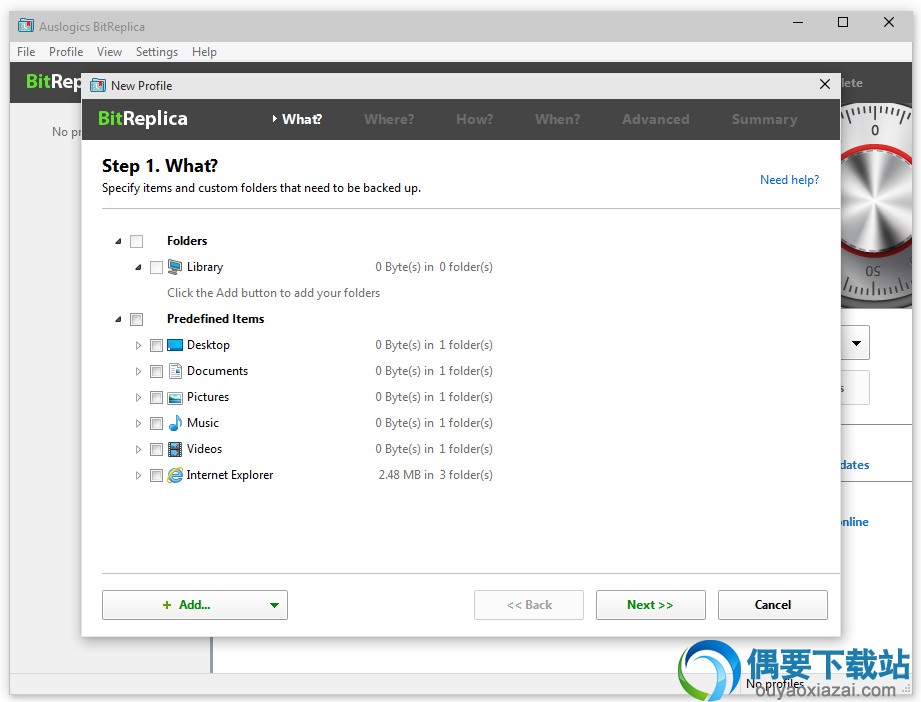
Task: Go to the Where? wizard step
Action: coord(389,119)
